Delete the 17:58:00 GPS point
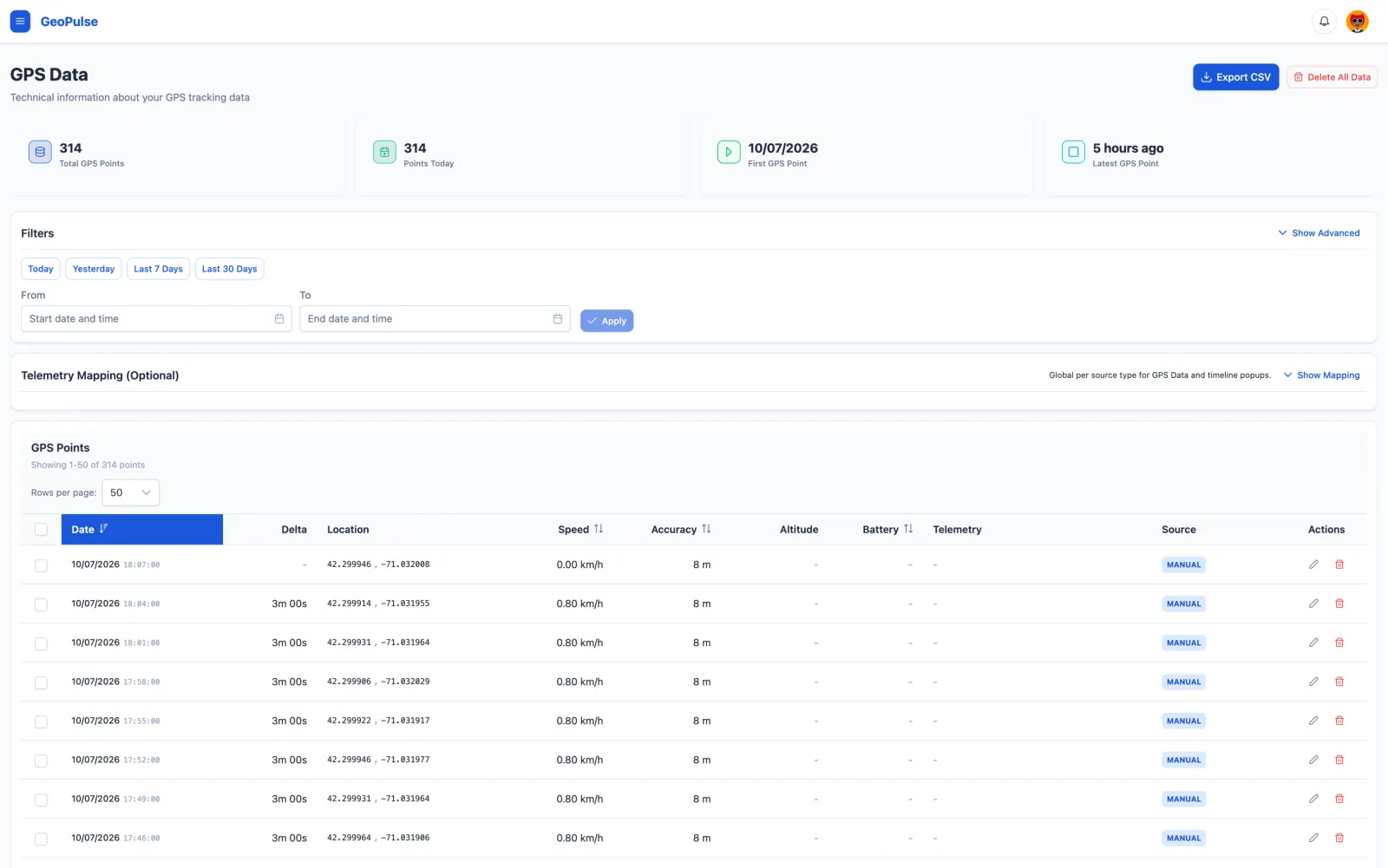The height and width of the screenshot is (868, 1388). [x=1339, y=682]
